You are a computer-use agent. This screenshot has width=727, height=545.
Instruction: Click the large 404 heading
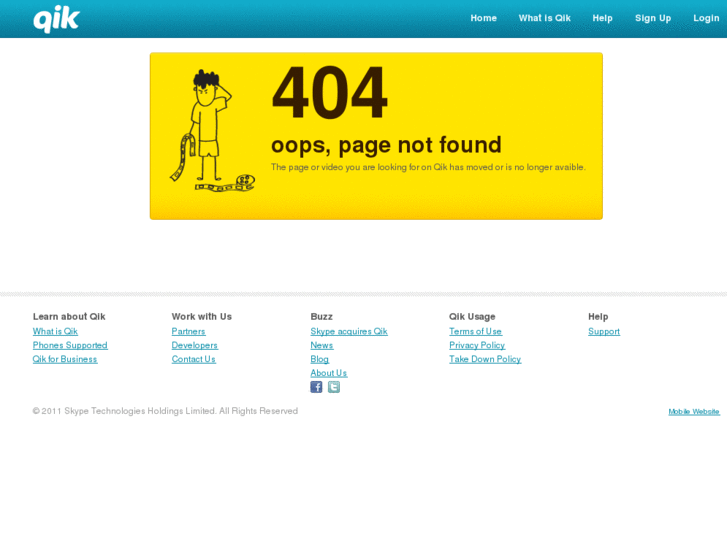pyautogui.click(x=330, y=92)
